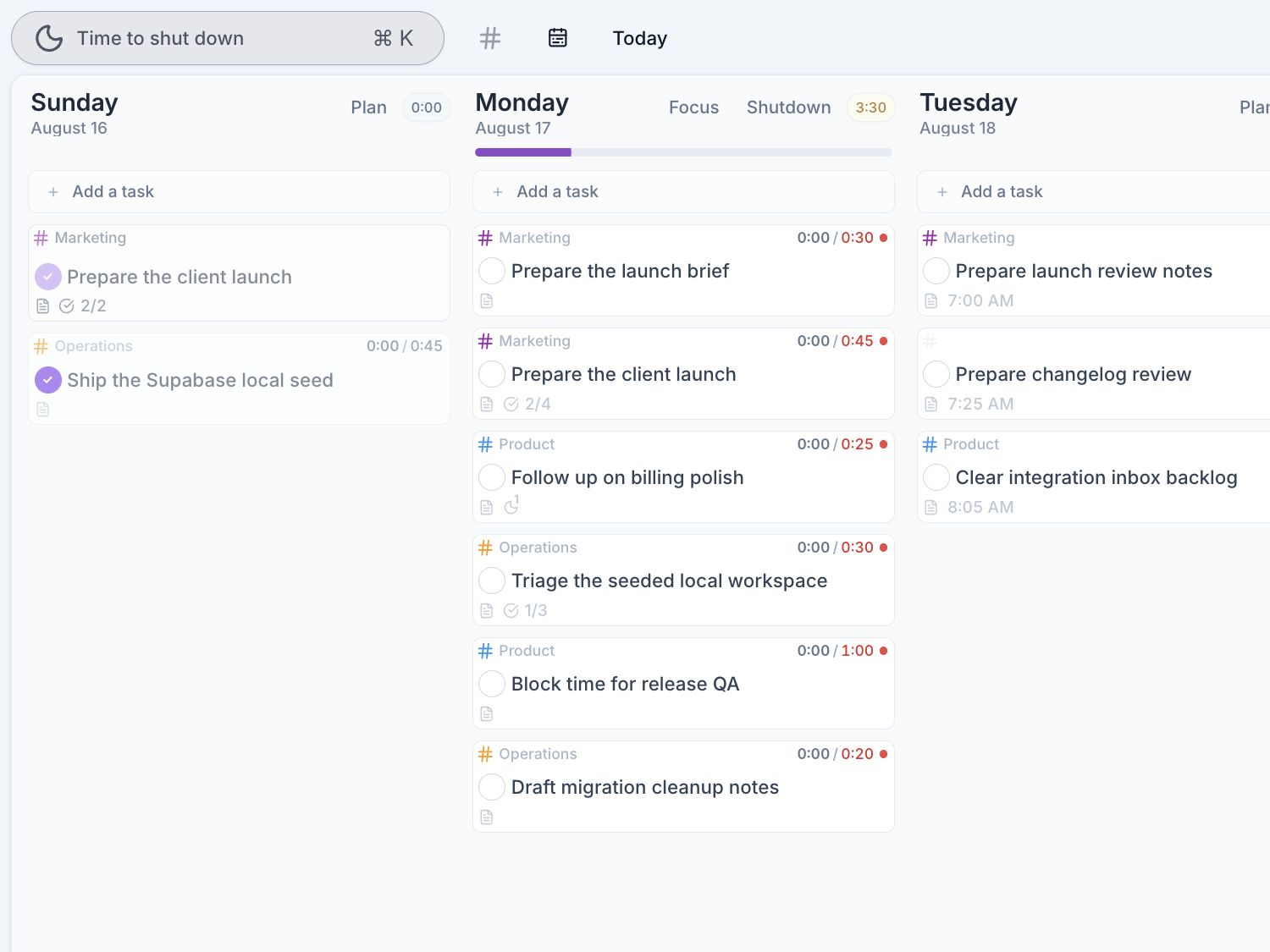Screen dimensions: 1270x952
Task: Mark Prepare the launch brief as complete
Action: point(492,271)
